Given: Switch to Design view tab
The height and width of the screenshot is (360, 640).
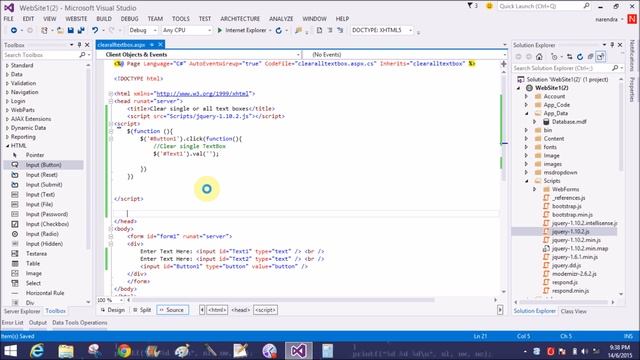Looking at the screenshot, I should click(113, 310).
